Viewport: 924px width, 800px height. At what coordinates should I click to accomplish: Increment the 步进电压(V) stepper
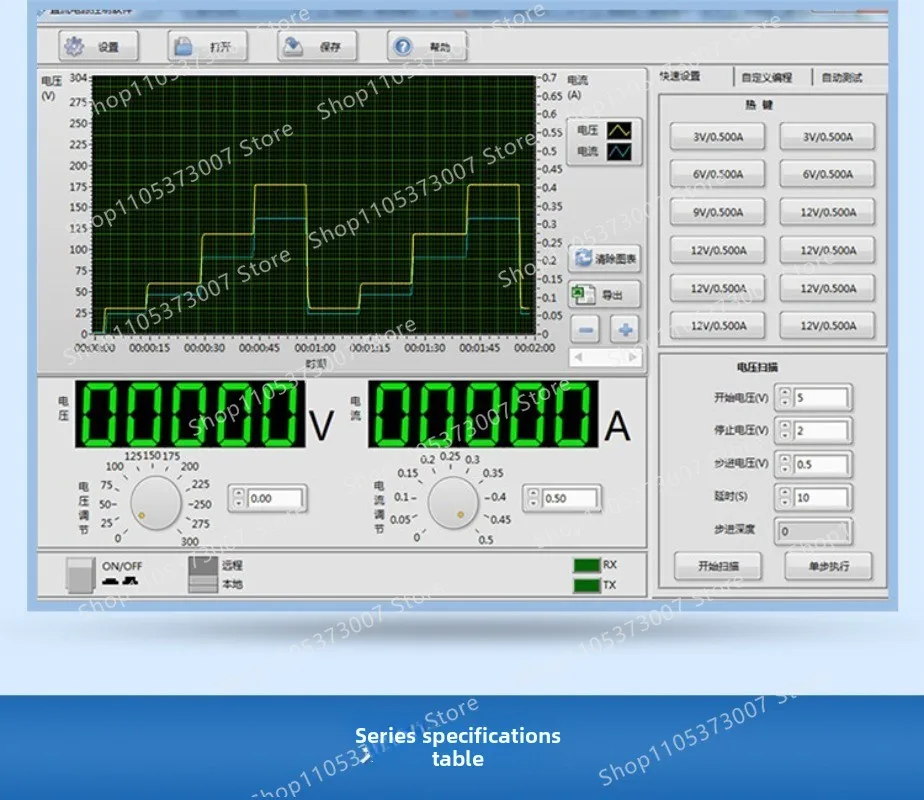click(x=784, y=459)
